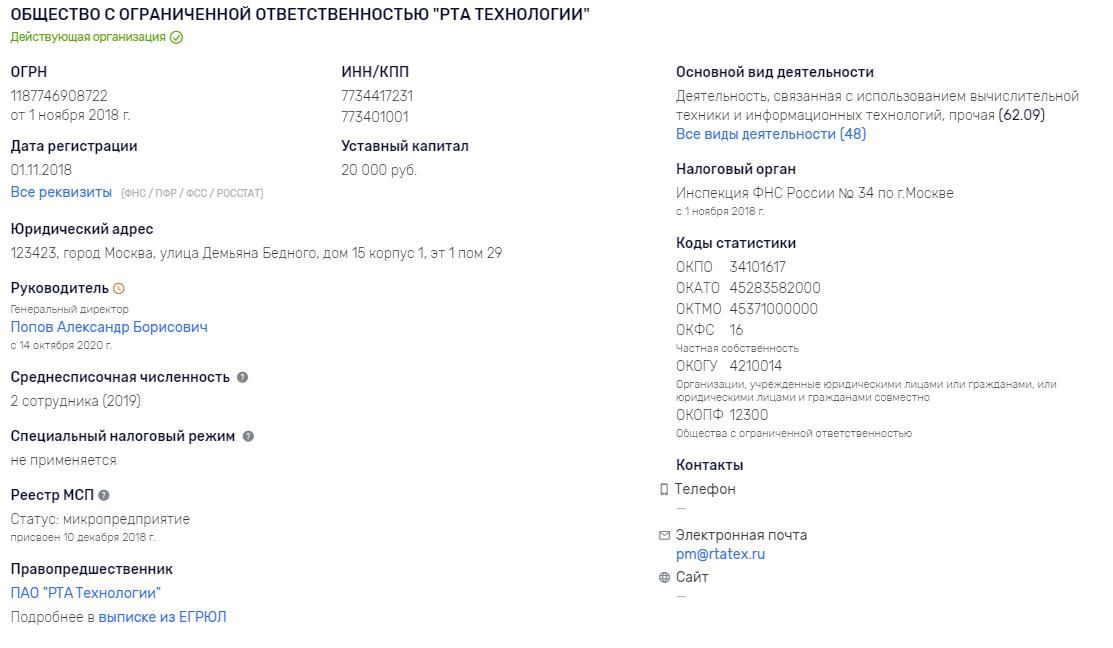Click the ОГРН number 1187746908722
The image size is (1113, 648).
pos(59,96)
